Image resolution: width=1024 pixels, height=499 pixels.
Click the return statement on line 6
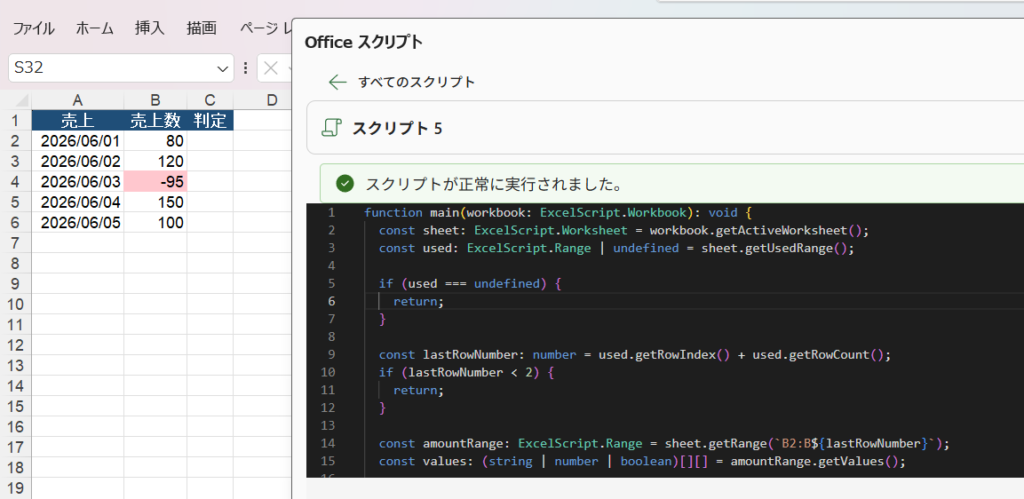[418, 301]
